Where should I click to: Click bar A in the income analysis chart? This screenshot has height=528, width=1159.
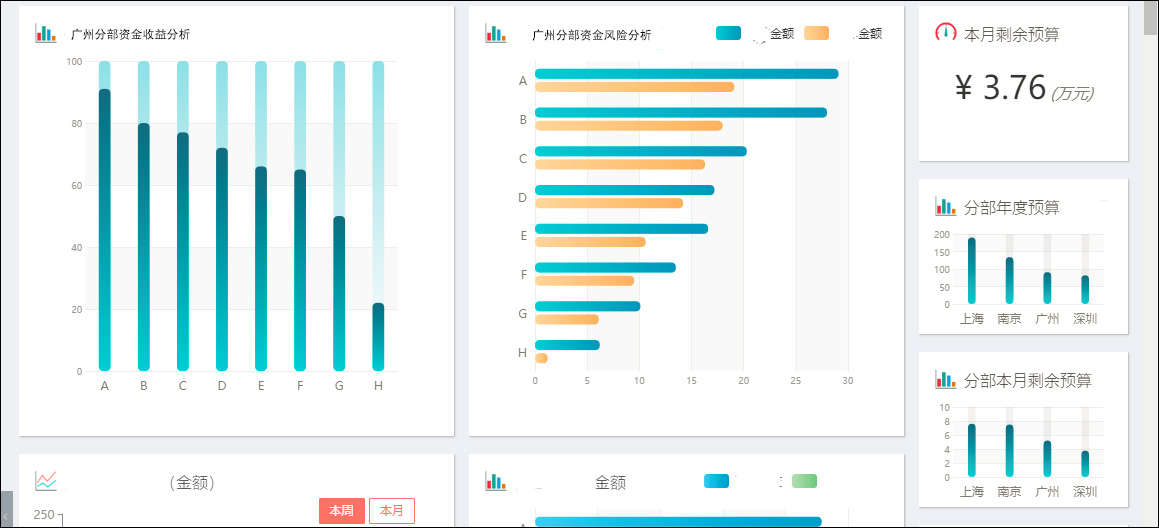tap(105, 230)
